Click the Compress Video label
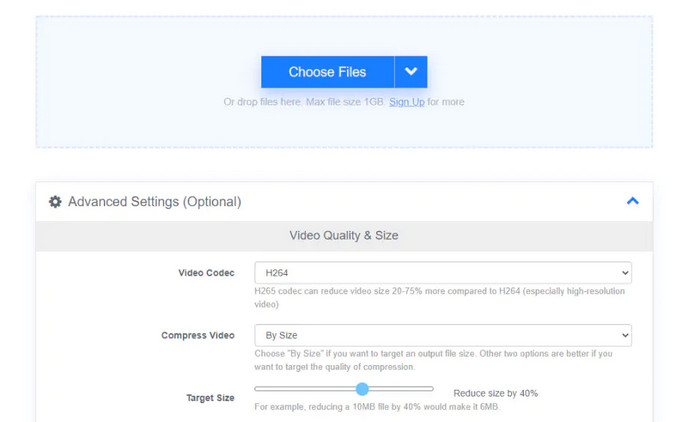This screenshot has height=422, width=700. tap(198, 336)
